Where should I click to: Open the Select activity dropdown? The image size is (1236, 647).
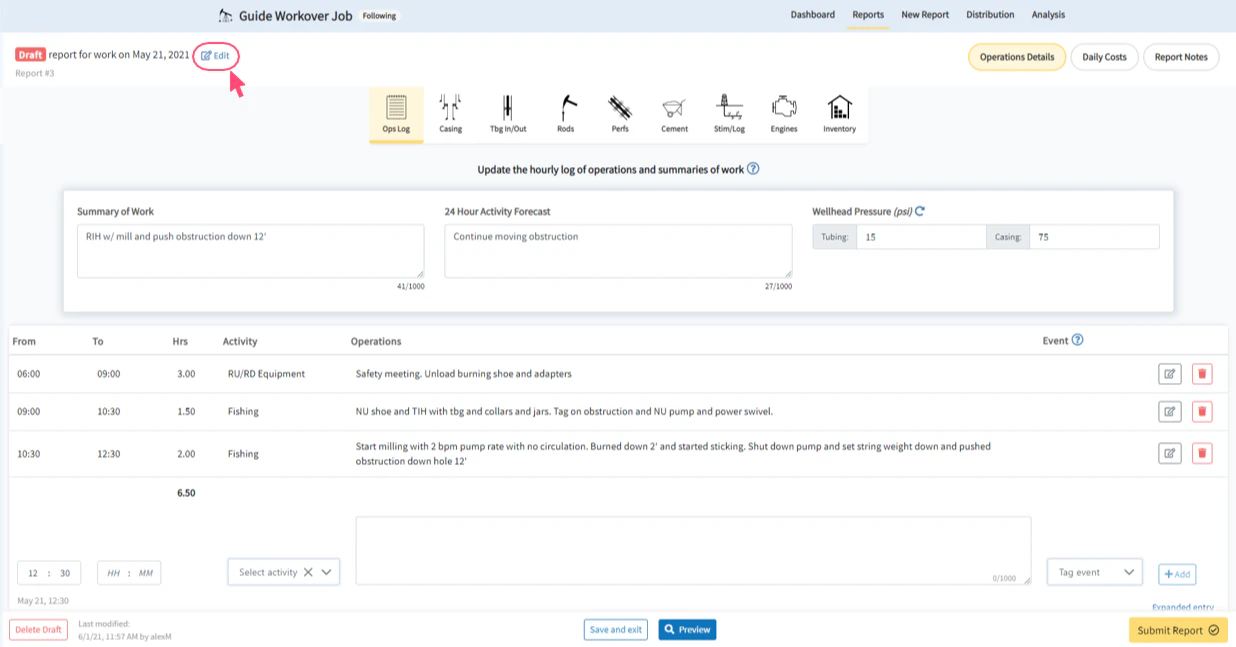tap(326, 572)
